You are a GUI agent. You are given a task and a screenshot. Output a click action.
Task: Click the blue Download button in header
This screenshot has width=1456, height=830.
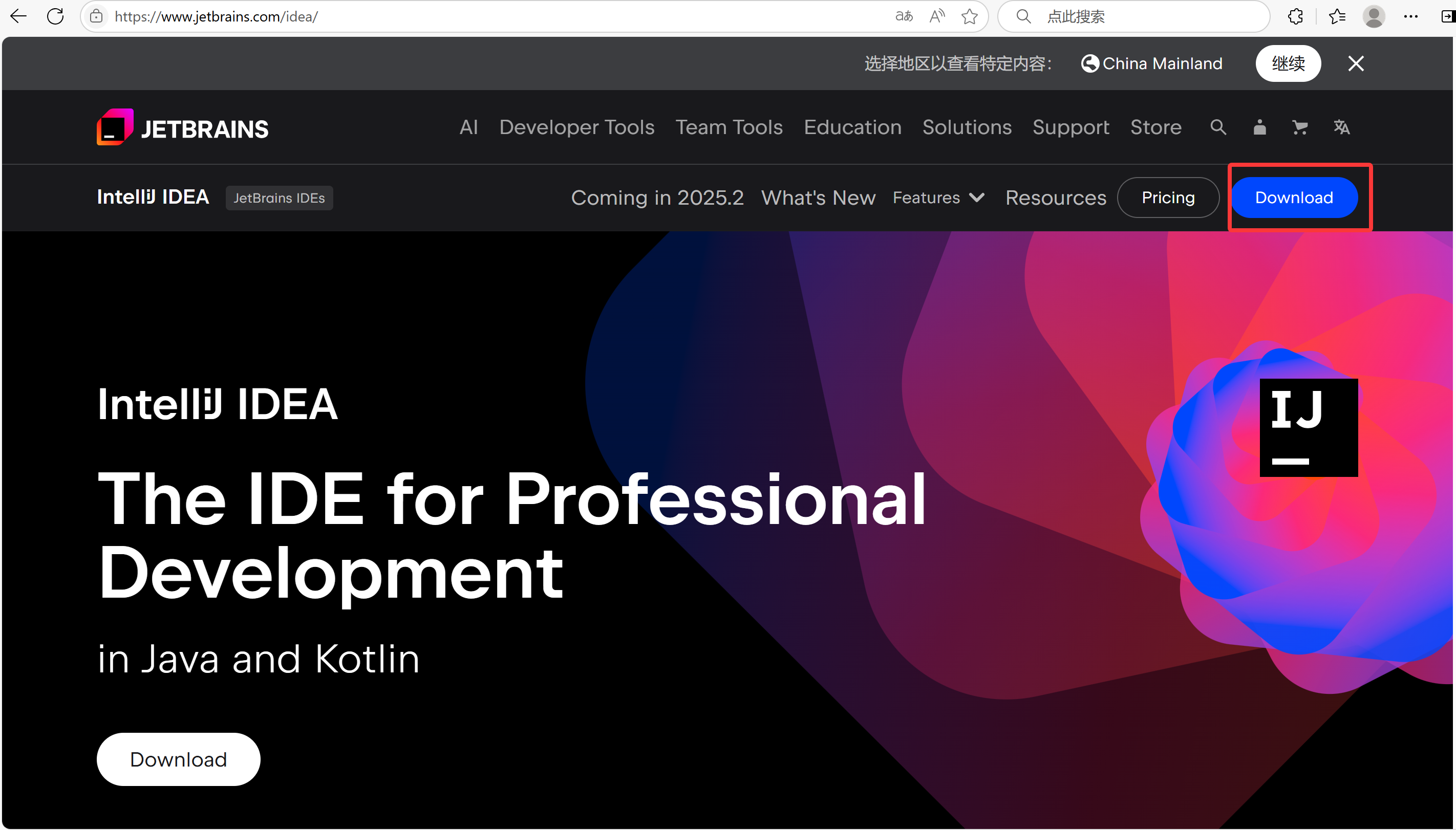click(1294, 198)
